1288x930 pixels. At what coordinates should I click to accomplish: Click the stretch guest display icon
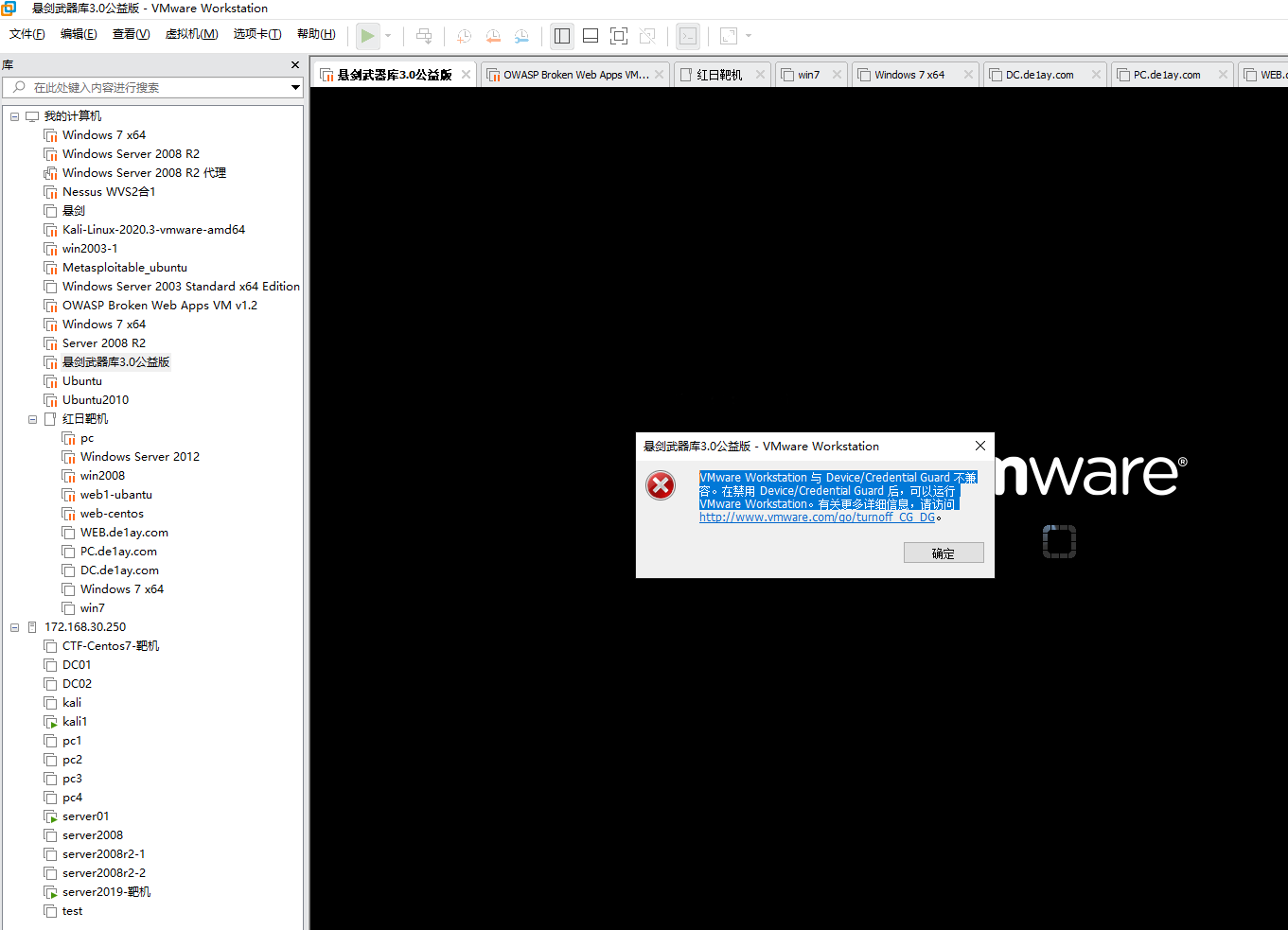729,36
